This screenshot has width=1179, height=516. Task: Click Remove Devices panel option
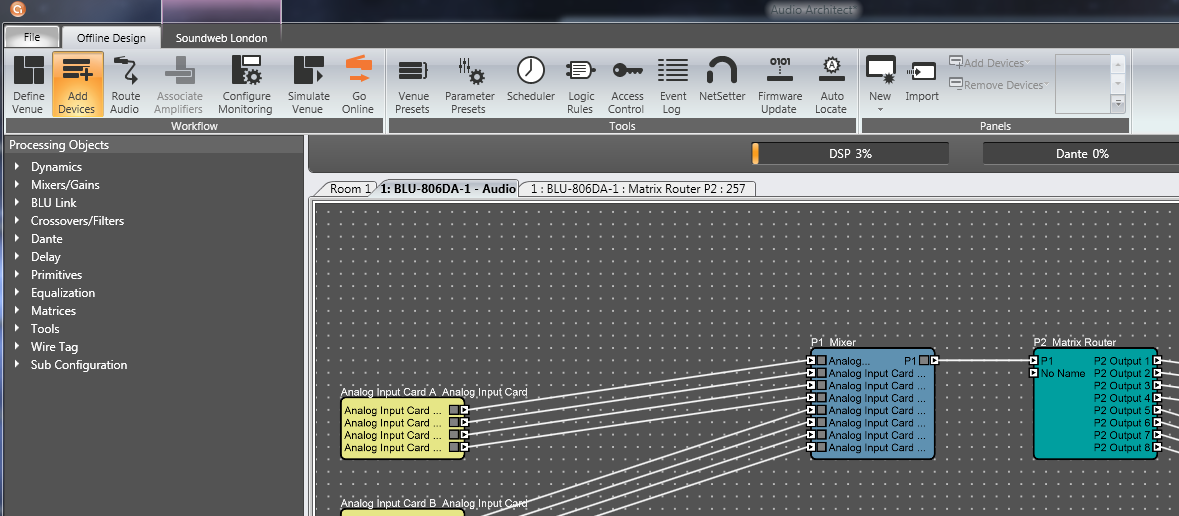click(999, 85)
